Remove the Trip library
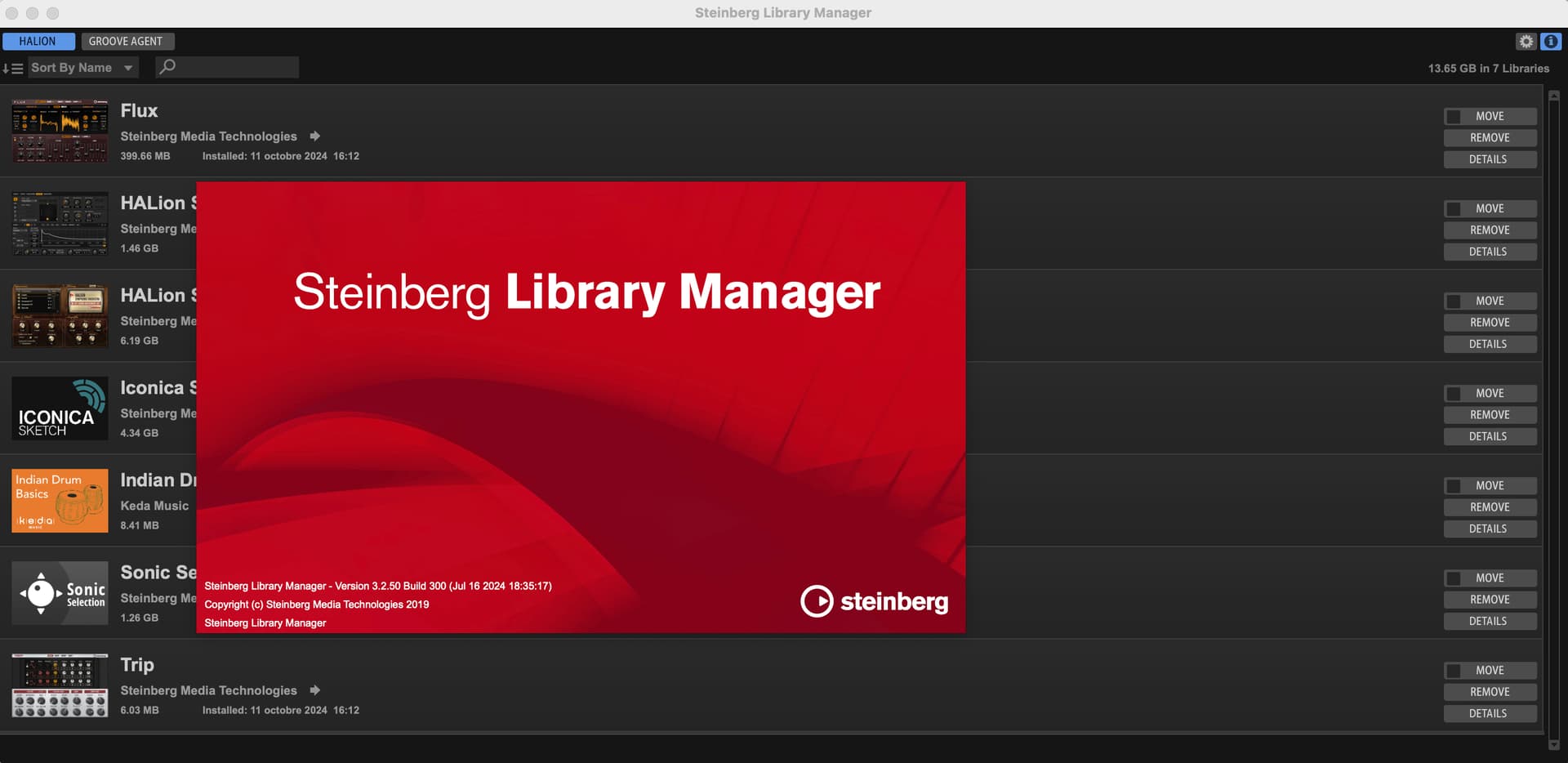1568x763 pixels. 1490,692
